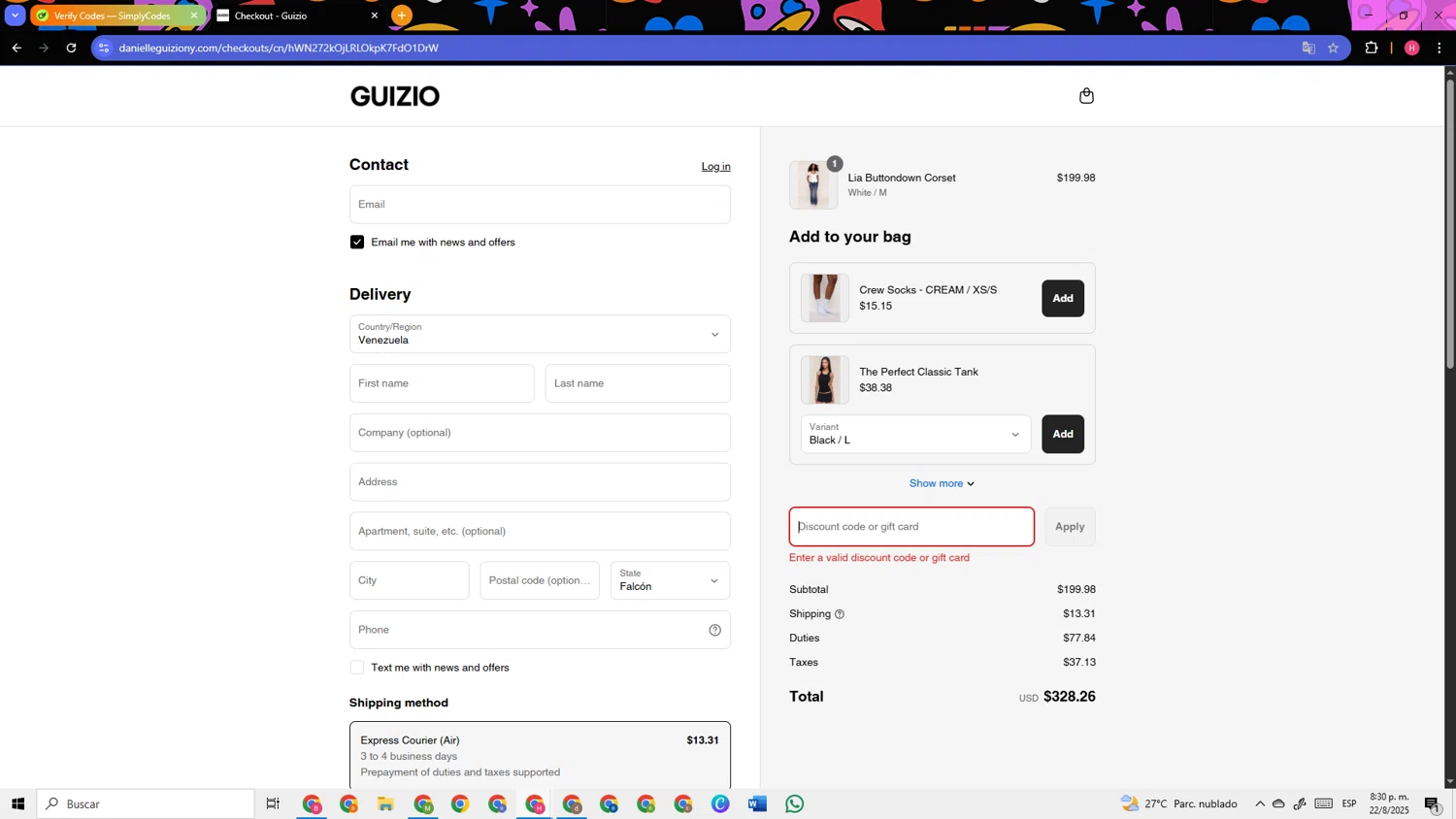Click the browser address bar URL

[279, 48]
